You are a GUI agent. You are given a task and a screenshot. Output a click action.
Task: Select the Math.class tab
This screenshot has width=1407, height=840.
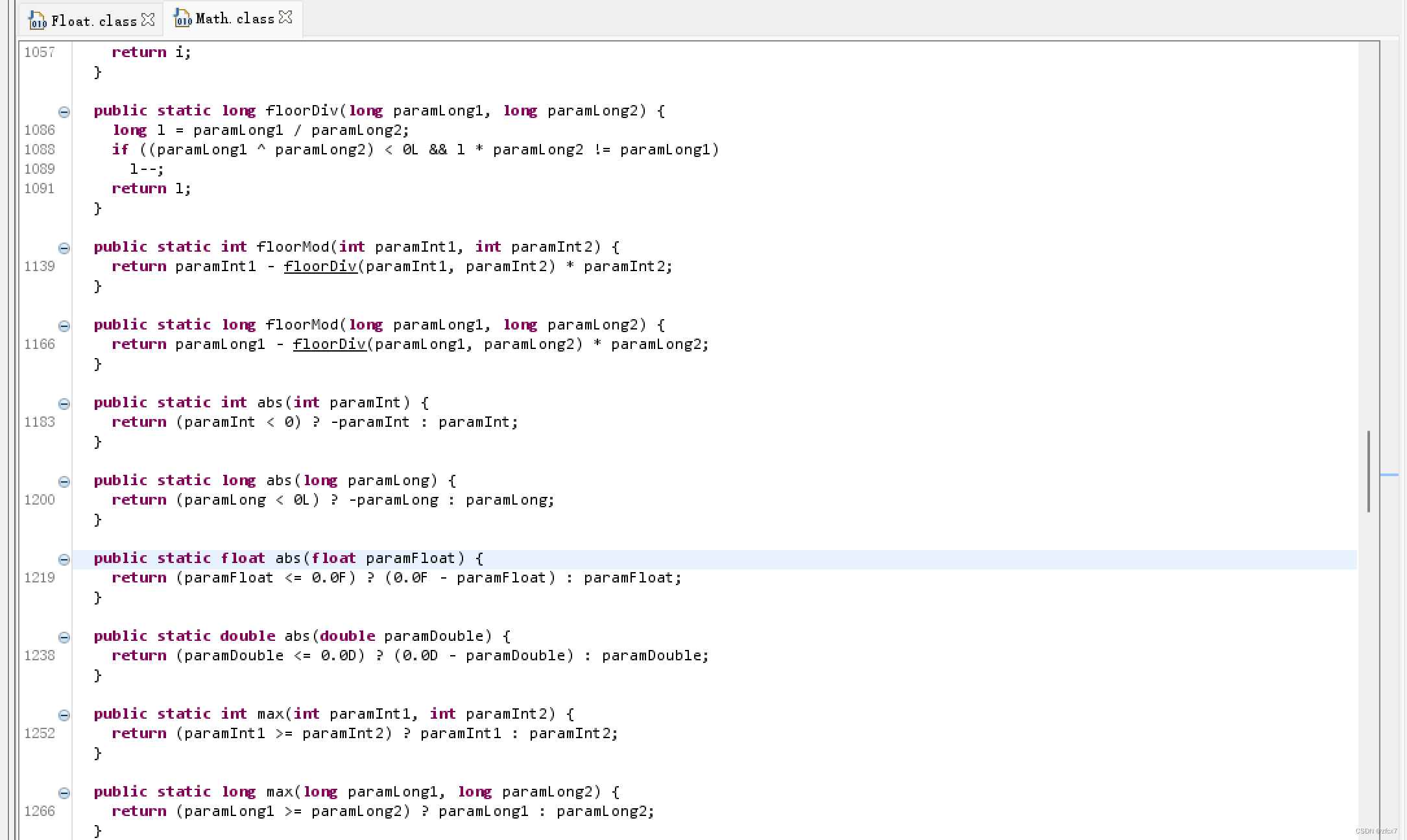click(x=235, y=19)
